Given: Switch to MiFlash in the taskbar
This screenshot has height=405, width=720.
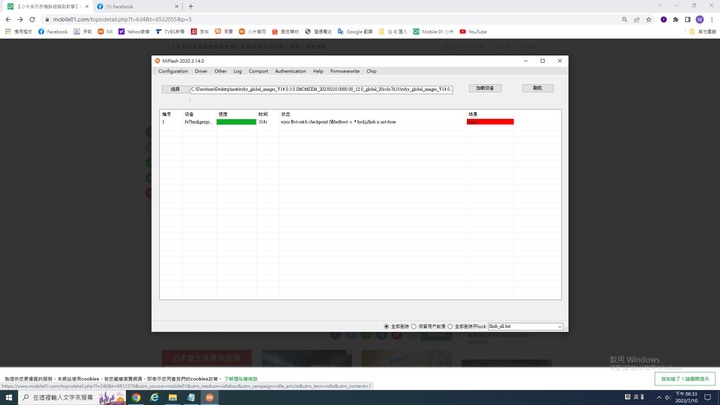Looking at the screenshot, I should click(209, 398).
